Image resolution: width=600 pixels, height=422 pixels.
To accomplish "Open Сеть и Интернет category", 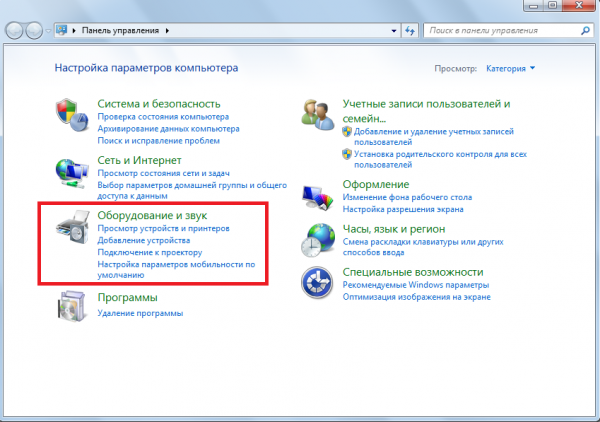I will [139, 160].
